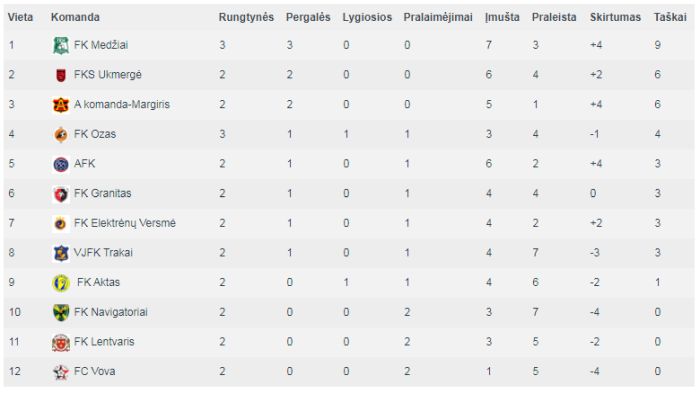
Task: Click the Komanda column header
Action: pyautogui.click(x=75, y=17)
